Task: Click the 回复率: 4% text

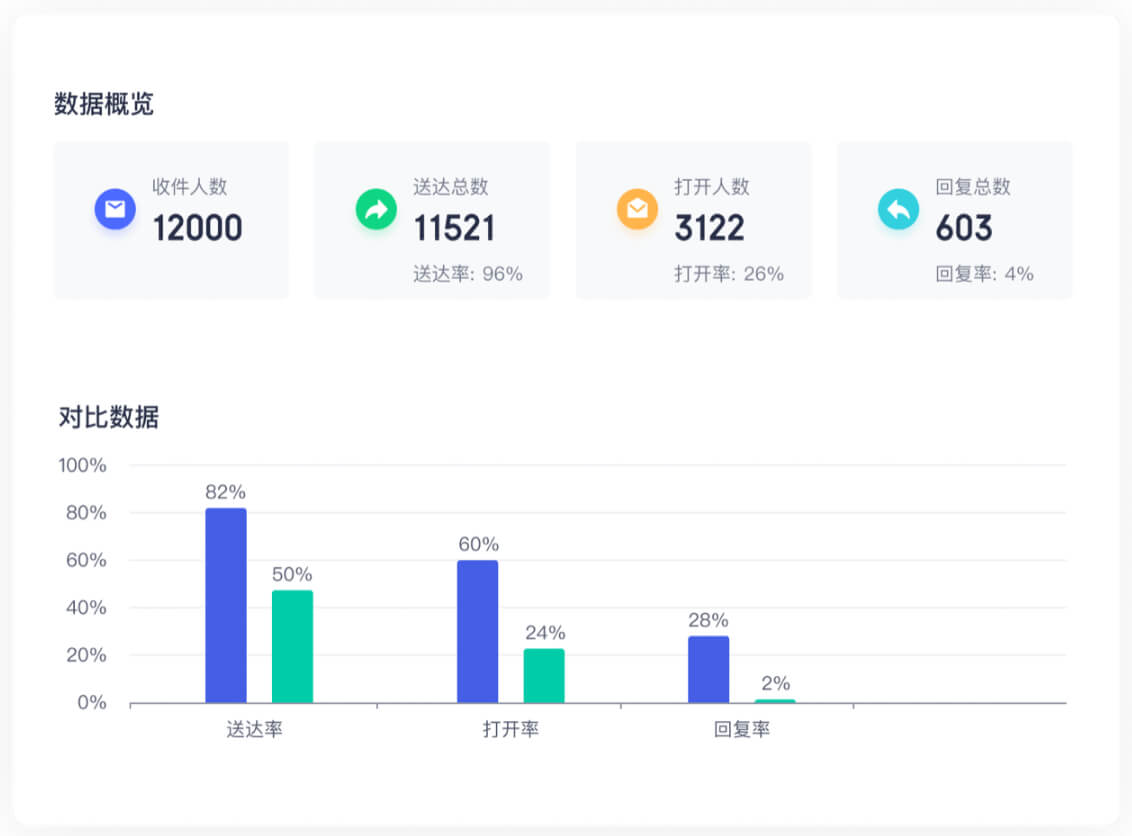Action: pyautogui.click(x=985, y=274)
